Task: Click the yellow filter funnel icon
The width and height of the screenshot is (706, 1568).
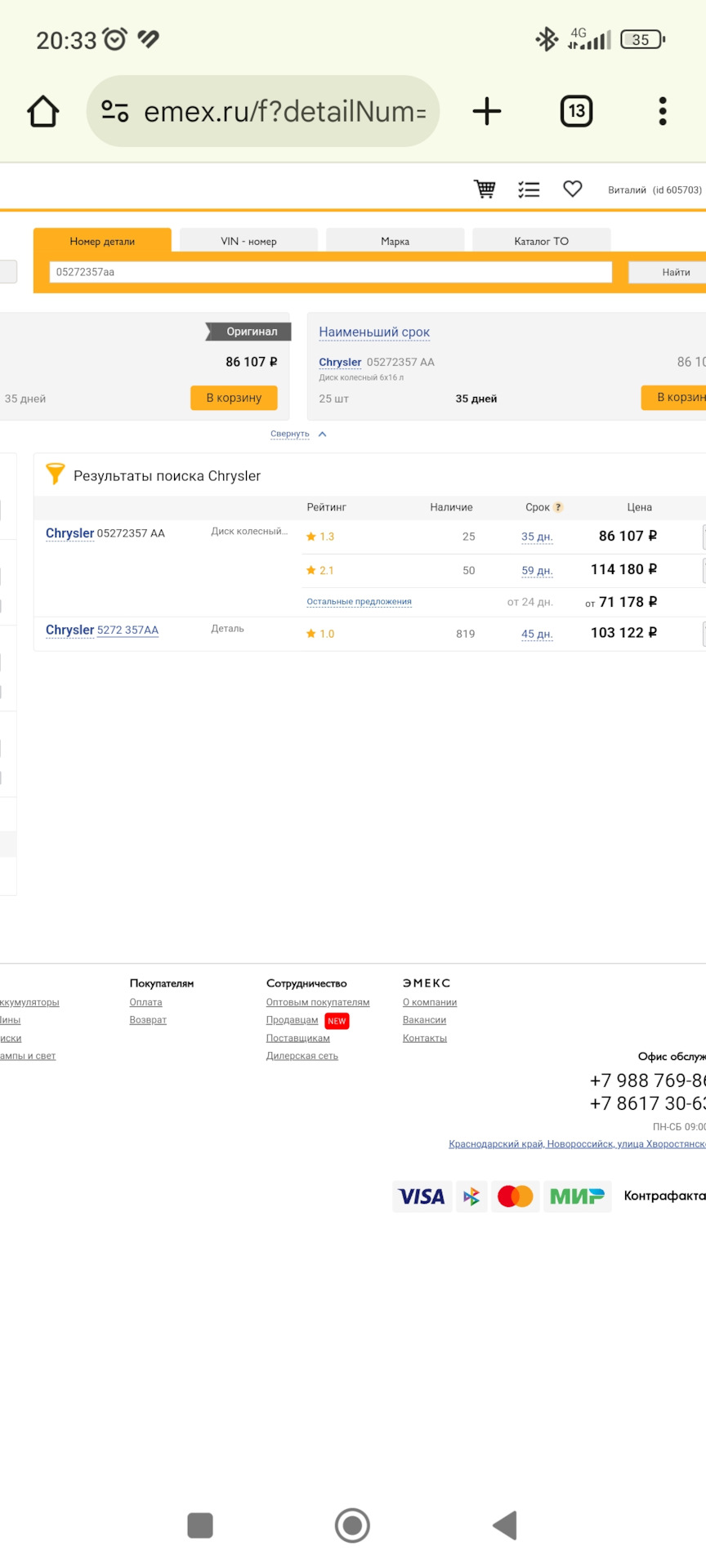Action: 55,473
